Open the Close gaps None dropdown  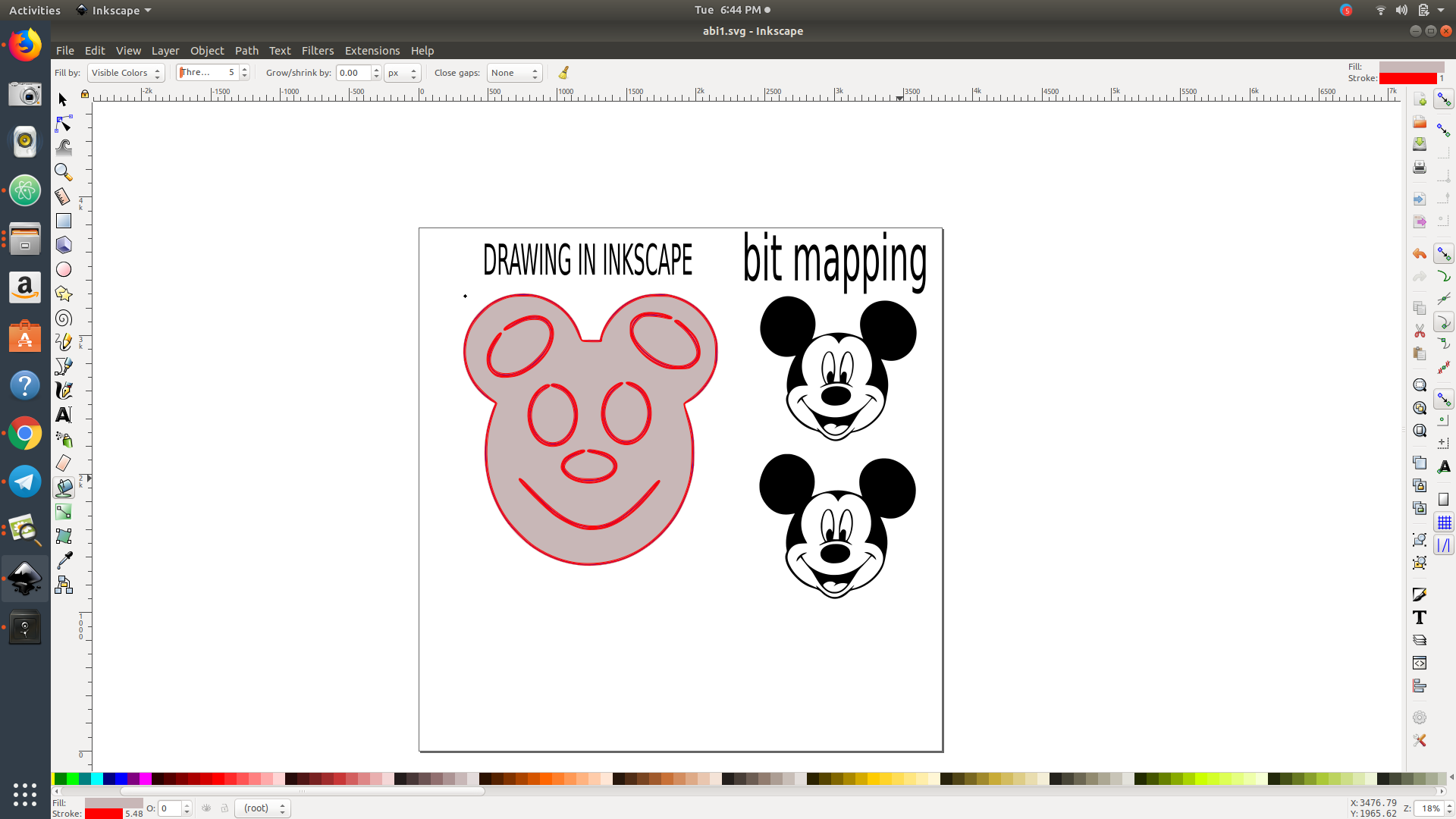click(514, 73)
